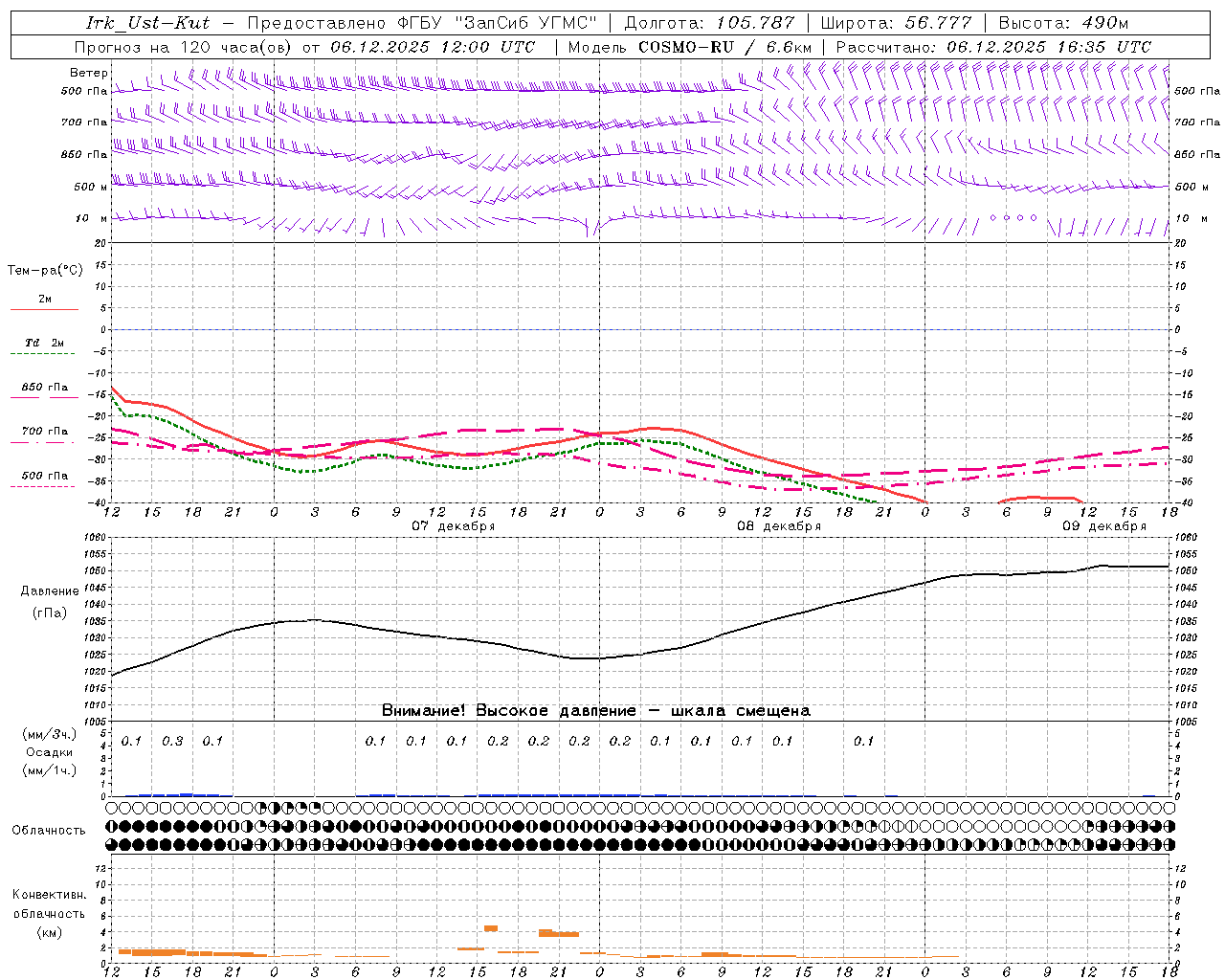Click the 08 декабря date label
Viewport: 1225px width, 980px height.
[778, 526]
